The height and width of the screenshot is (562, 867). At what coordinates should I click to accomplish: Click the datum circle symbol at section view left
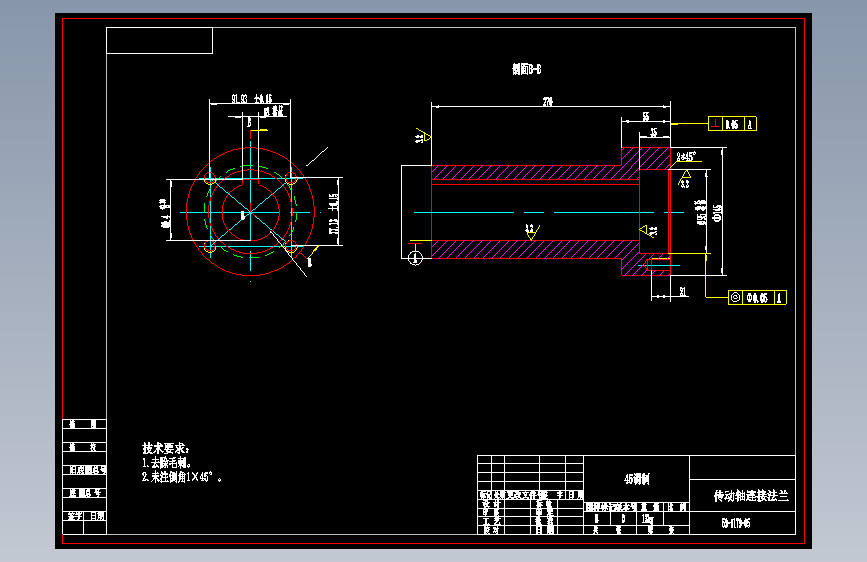(x=415, y=258)
